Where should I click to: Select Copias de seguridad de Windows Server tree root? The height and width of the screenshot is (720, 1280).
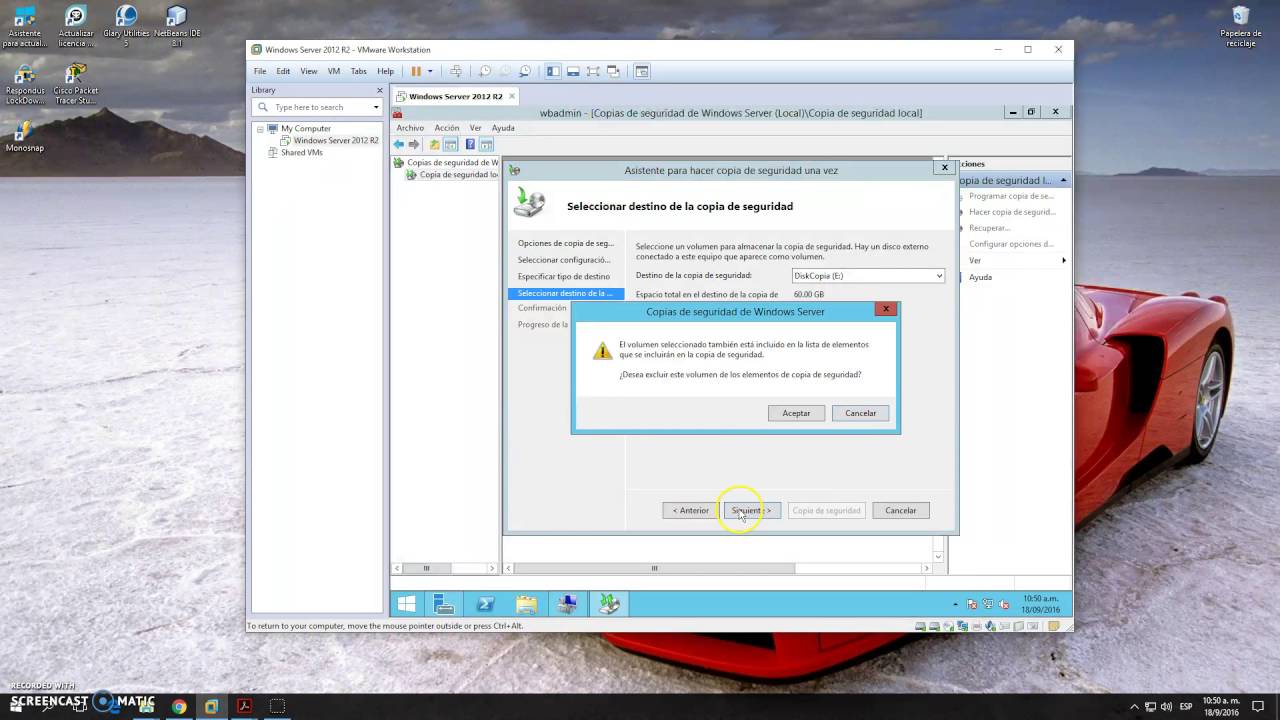point(452,162)
